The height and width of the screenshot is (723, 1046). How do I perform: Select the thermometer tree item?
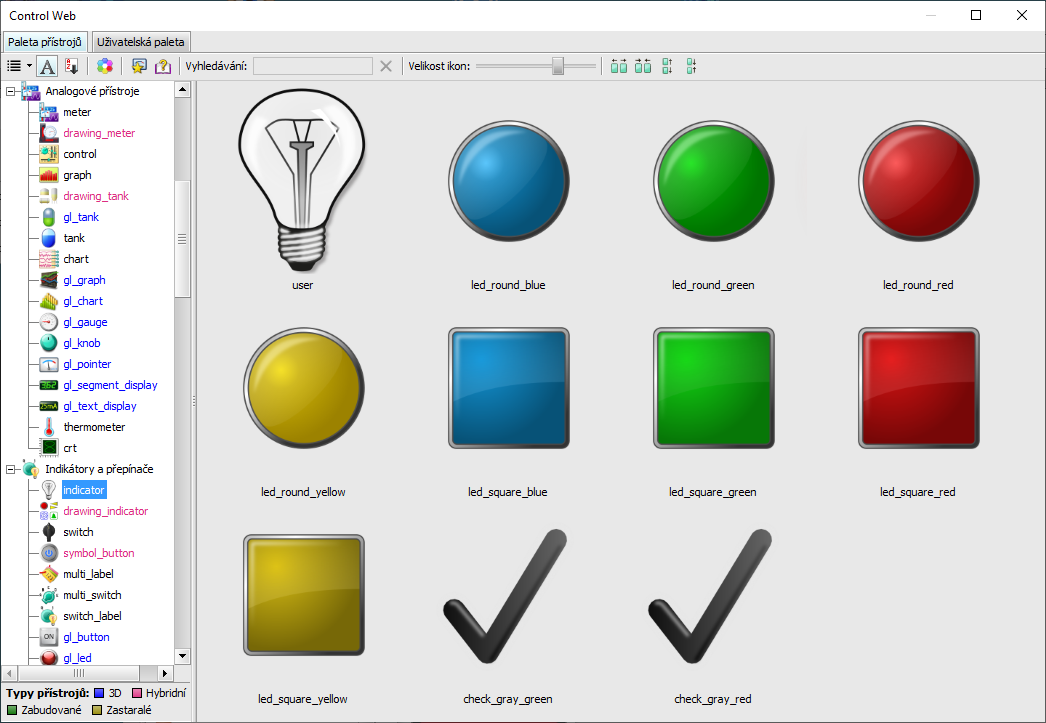click(x=94, y=427)
